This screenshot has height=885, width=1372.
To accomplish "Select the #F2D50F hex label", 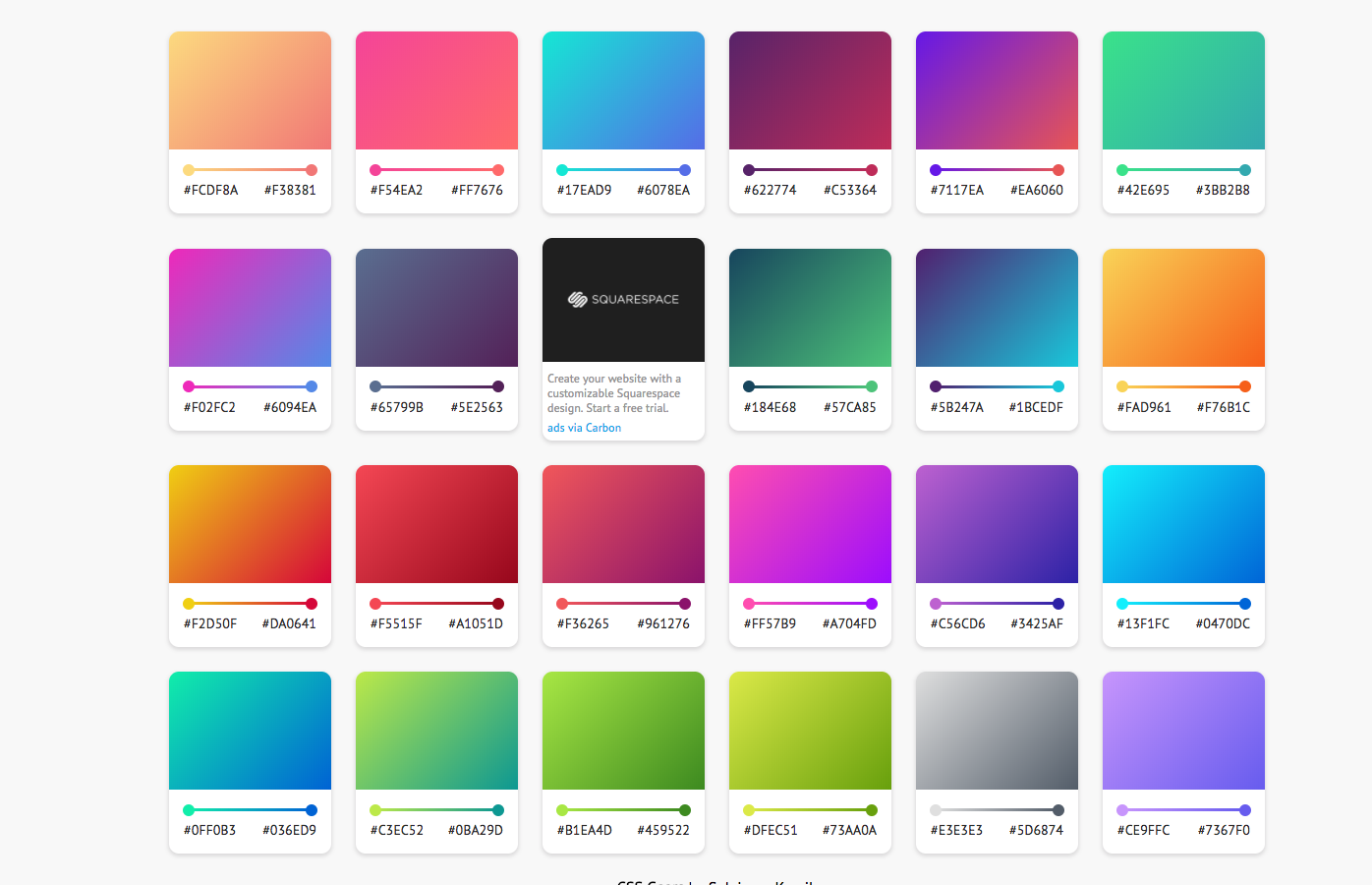I will (210, 623).
